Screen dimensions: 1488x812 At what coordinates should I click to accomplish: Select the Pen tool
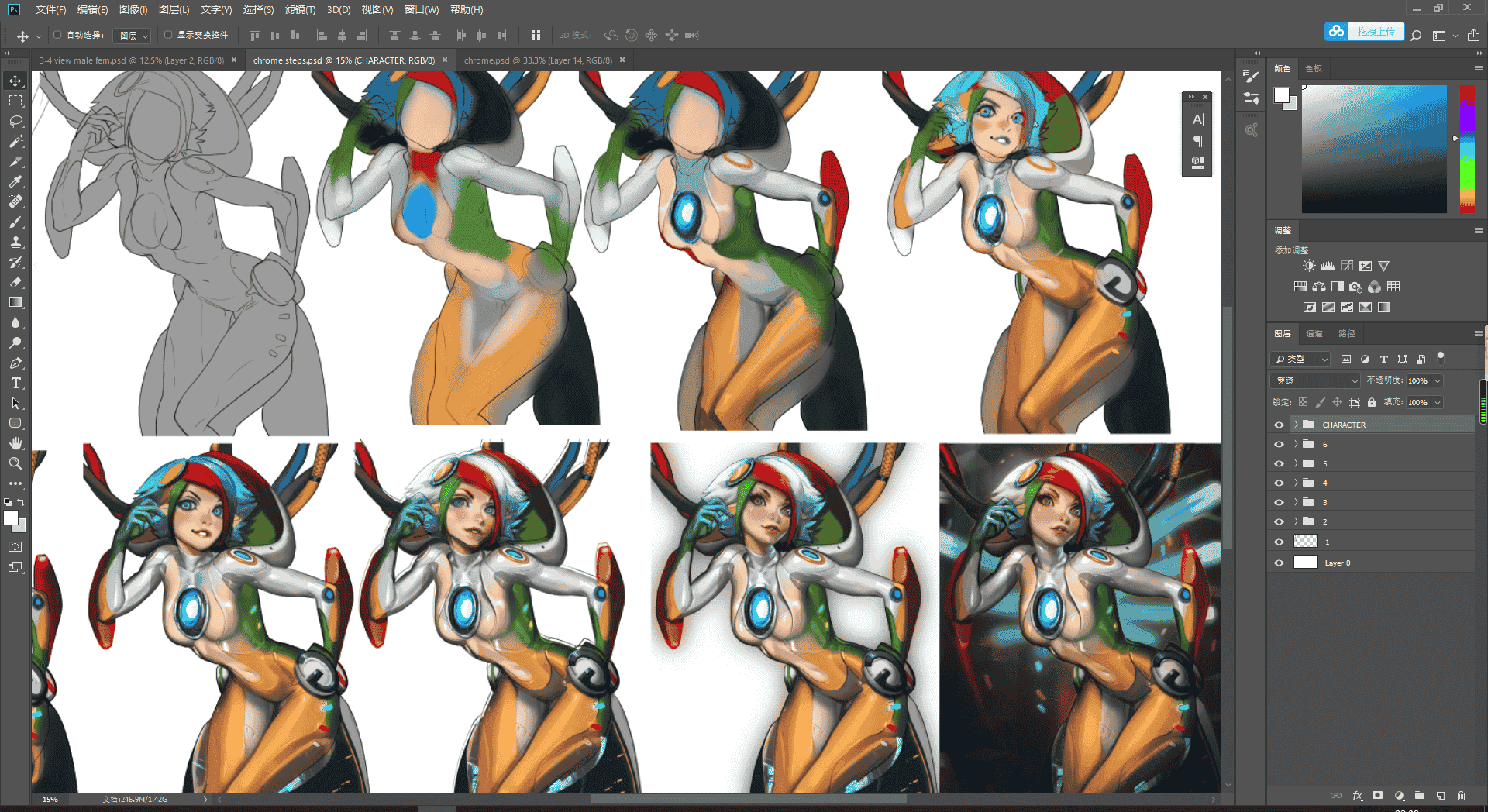click(15, 363)
